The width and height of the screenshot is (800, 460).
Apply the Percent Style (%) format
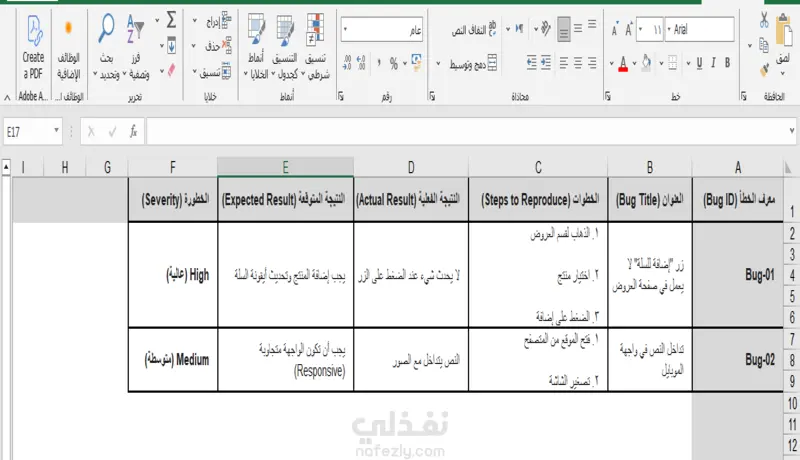pyautogui.click(x=393, y=63)
